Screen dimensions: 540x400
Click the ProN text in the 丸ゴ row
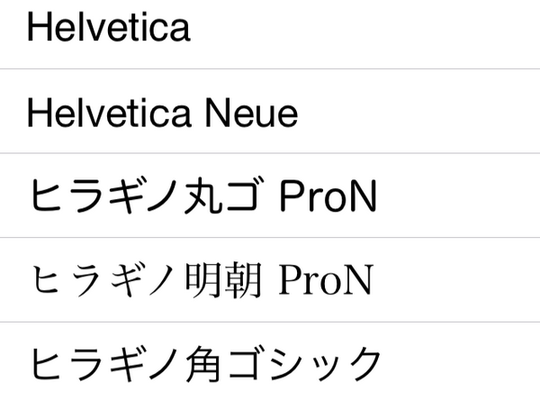point(328,196)
